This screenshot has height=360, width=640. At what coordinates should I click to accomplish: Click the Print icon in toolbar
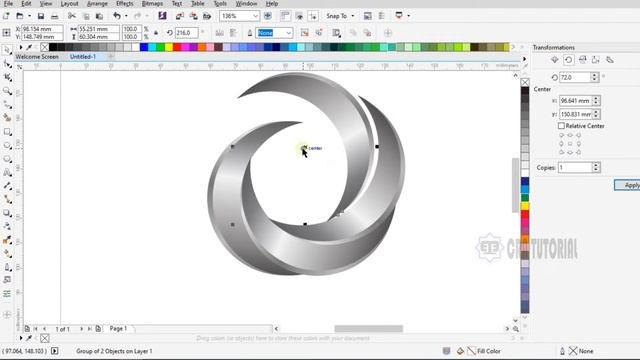(x=54, y=16)
